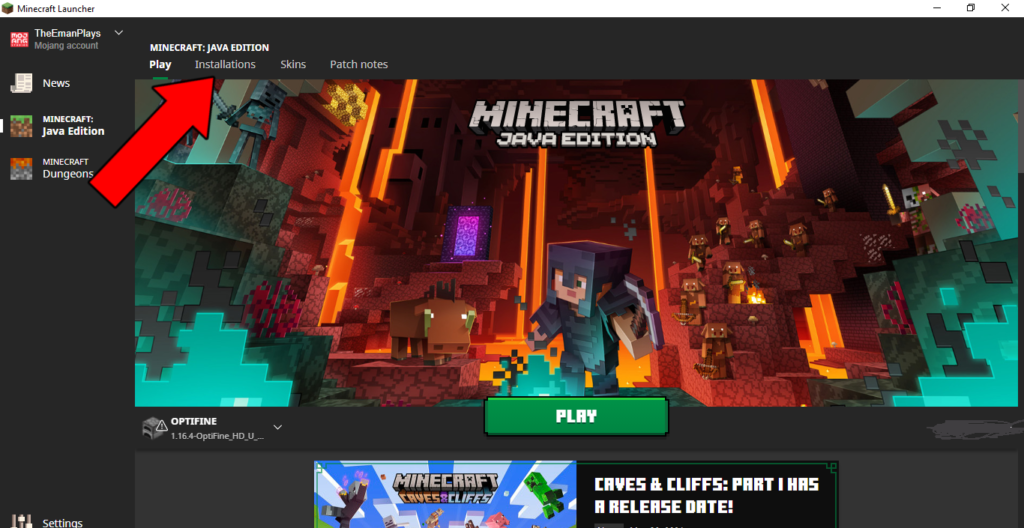Image resolution: width=1024 pixels, height=528 pixels.
Task: Select Minecraft Dungeons icon in sidebar
Action: (22, 168)
